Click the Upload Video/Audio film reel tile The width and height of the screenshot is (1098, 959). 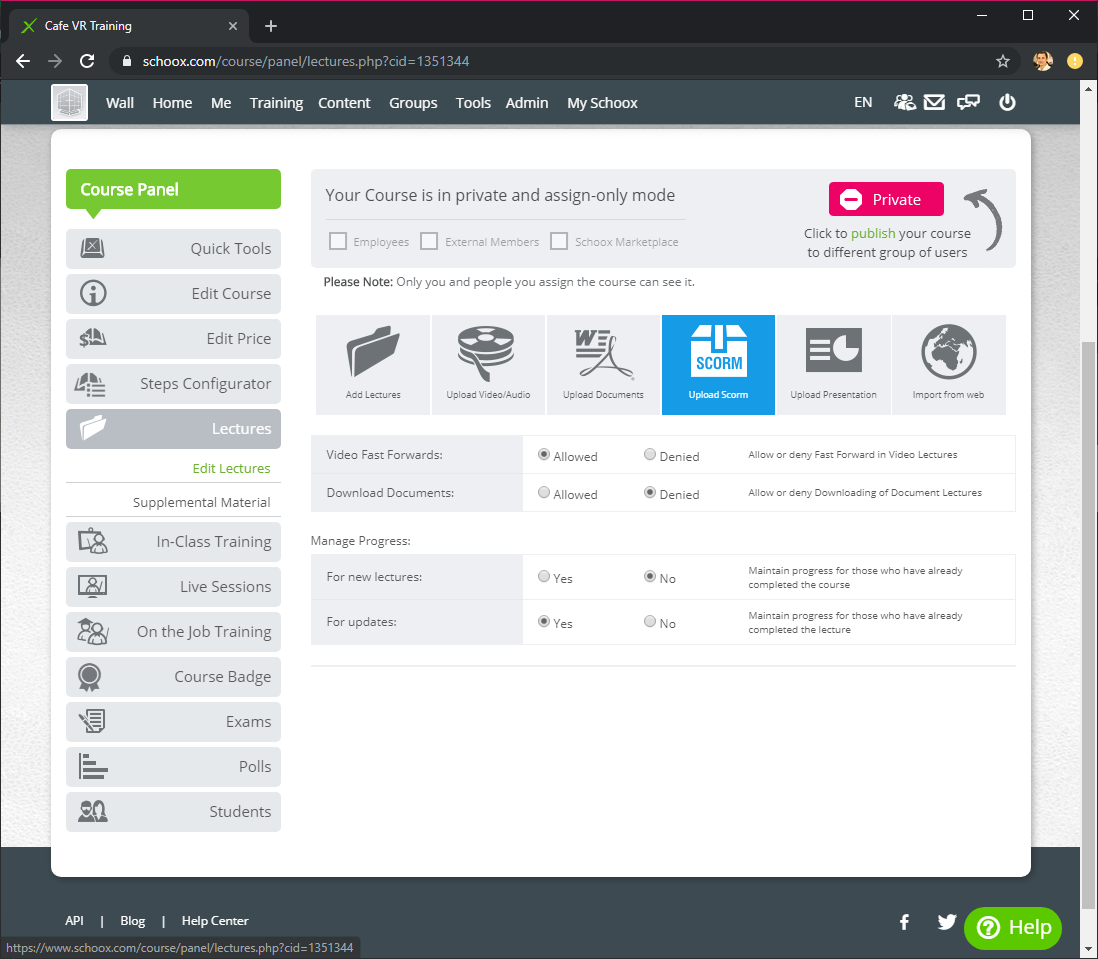(x=488, y=365)
